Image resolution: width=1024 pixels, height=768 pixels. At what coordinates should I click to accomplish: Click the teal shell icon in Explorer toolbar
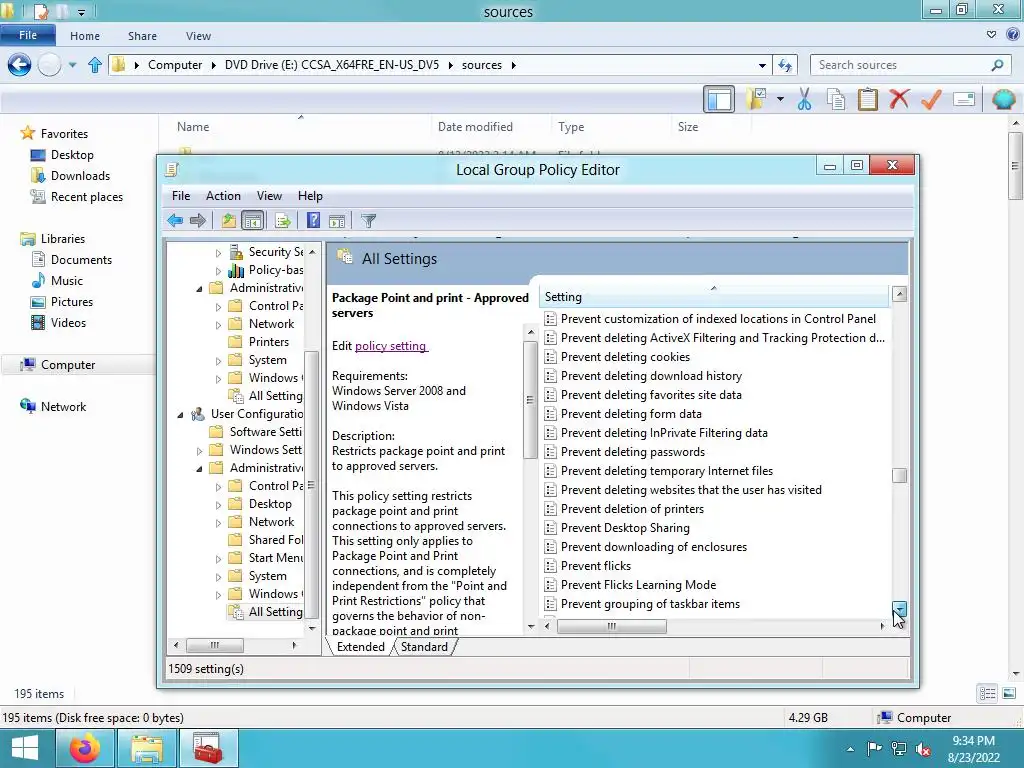tap(1004, 99)
